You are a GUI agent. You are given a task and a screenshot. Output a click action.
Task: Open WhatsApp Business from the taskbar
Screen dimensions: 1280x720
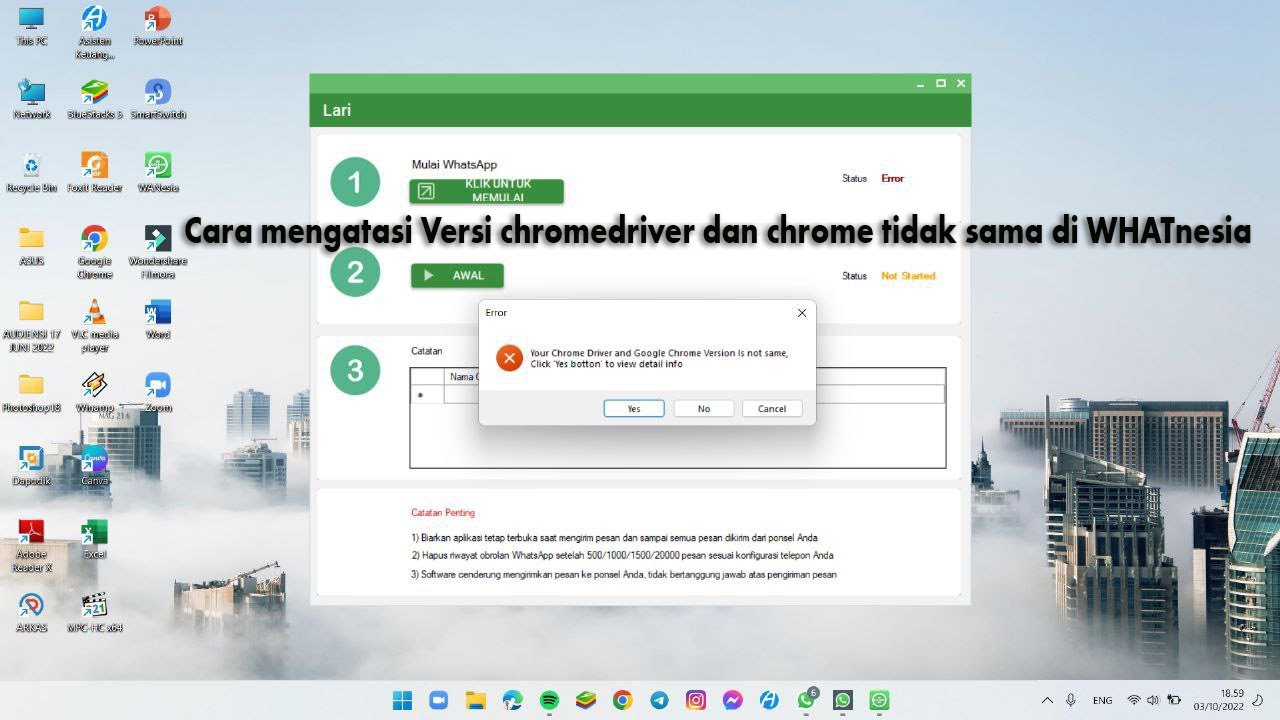pos(843,700)
